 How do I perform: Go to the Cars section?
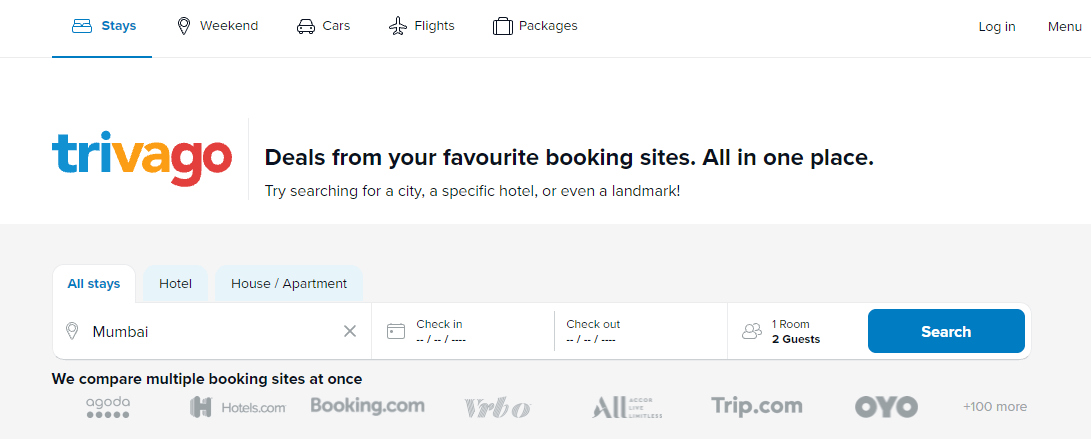(x=323, y=26)
